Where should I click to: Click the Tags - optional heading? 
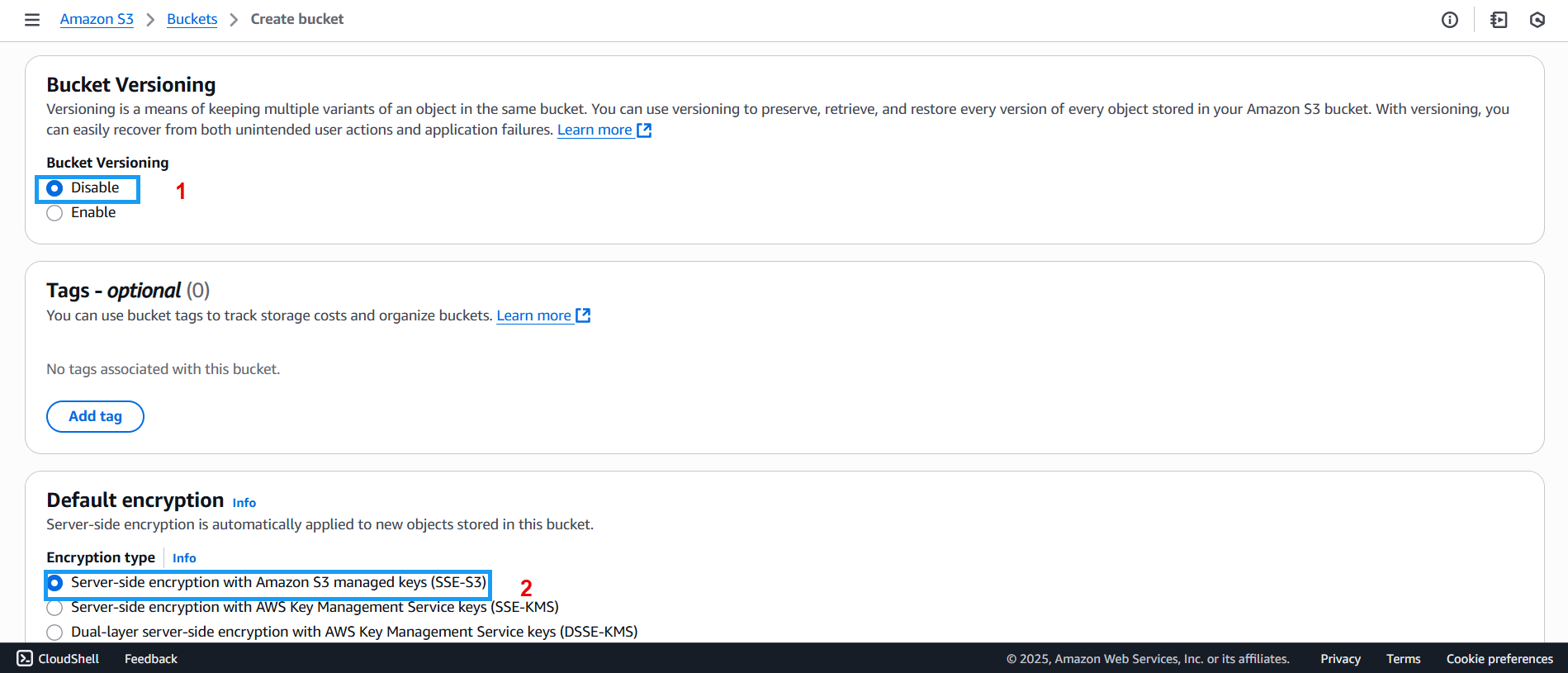point(128,291)
